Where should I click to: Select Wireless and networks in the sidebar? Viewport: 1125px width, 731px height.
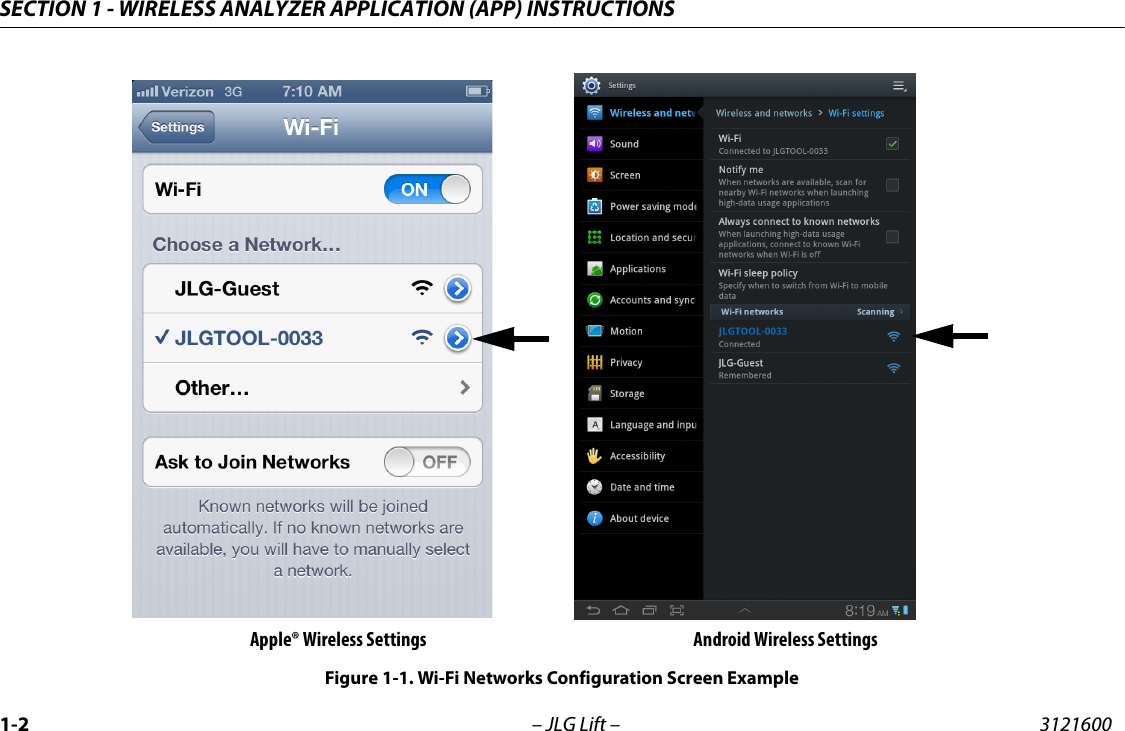pos(640,112)
